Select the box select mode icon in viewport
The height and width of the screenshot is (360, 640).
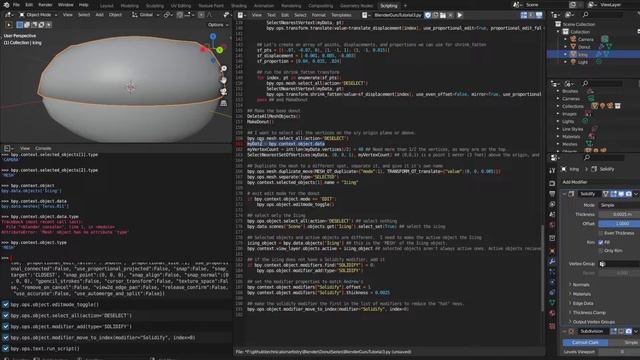pyautogui.click(x=20, y=25)
